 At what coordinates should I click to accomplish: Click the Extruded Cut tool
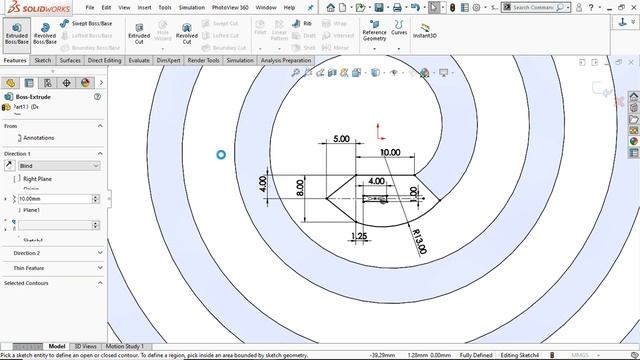(139, 34)
